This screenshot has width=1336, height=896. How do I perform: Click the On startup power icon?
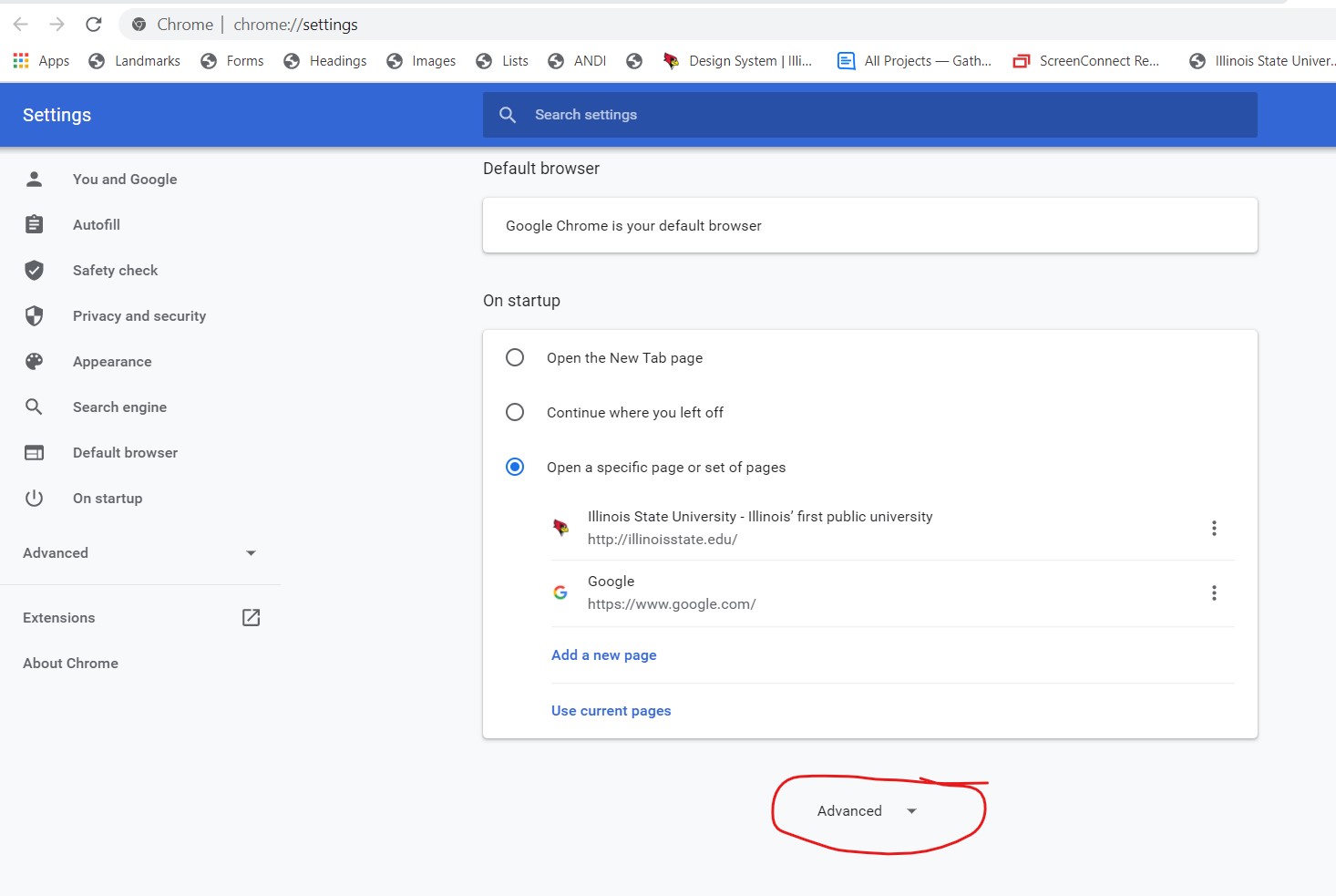click(34, 499)
